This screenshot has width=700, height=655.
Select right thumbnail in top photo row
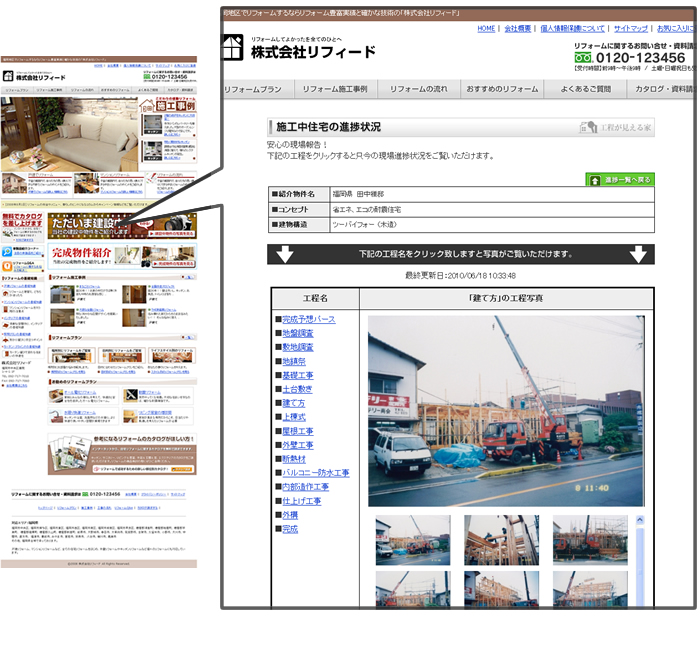590,540
